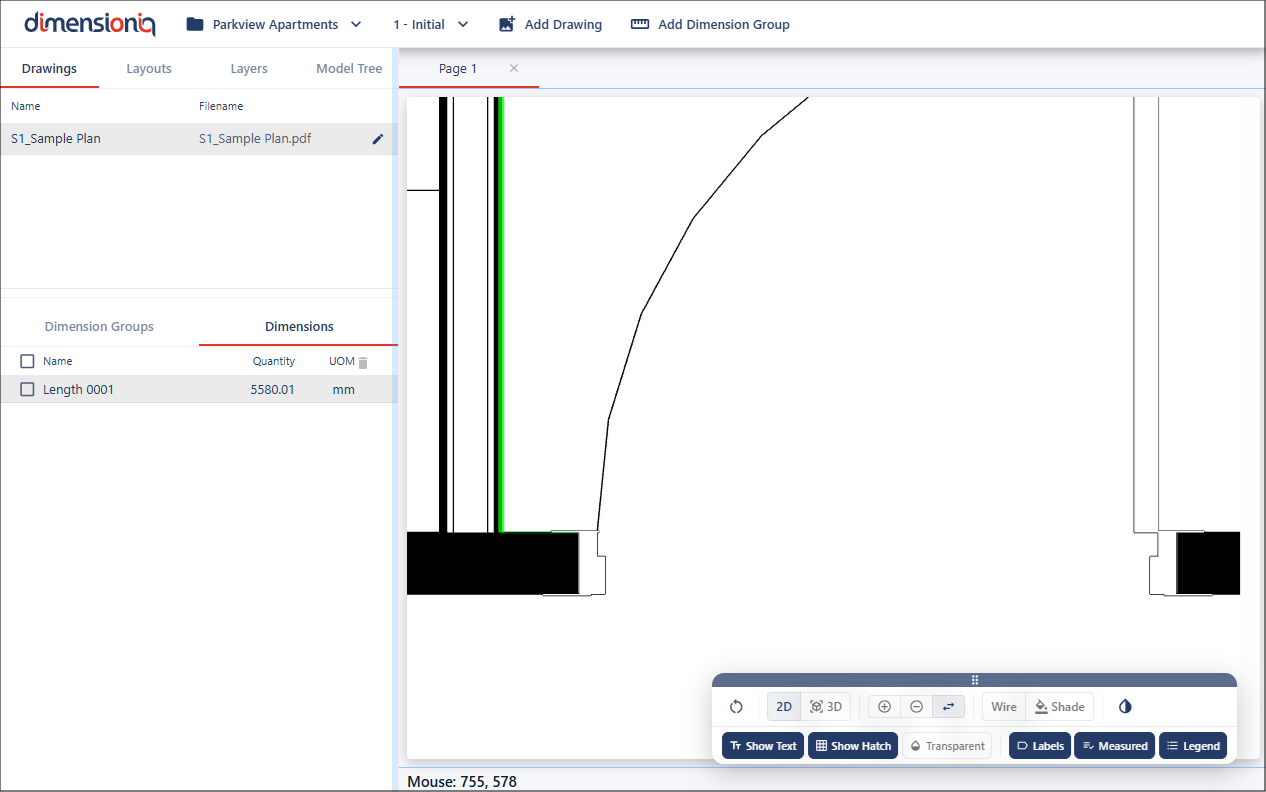Click Add Dimension Group button
The image size is (1266, 792).
710,24
